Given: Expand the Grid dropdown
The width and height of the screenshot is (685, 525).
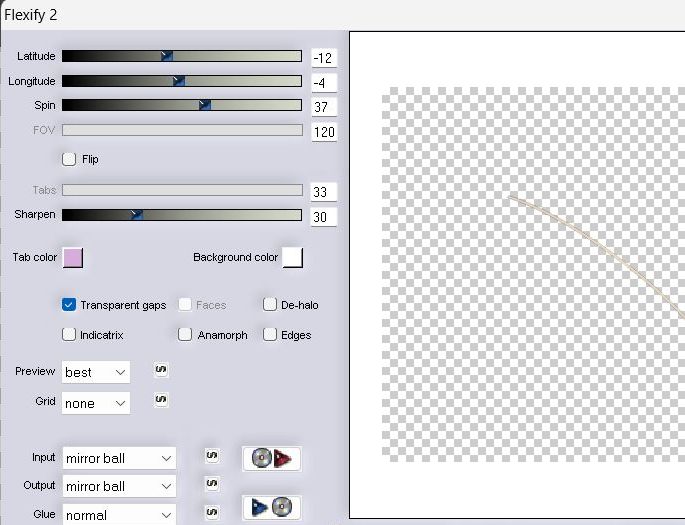Looking at the screenshot, I should [96, 403].
